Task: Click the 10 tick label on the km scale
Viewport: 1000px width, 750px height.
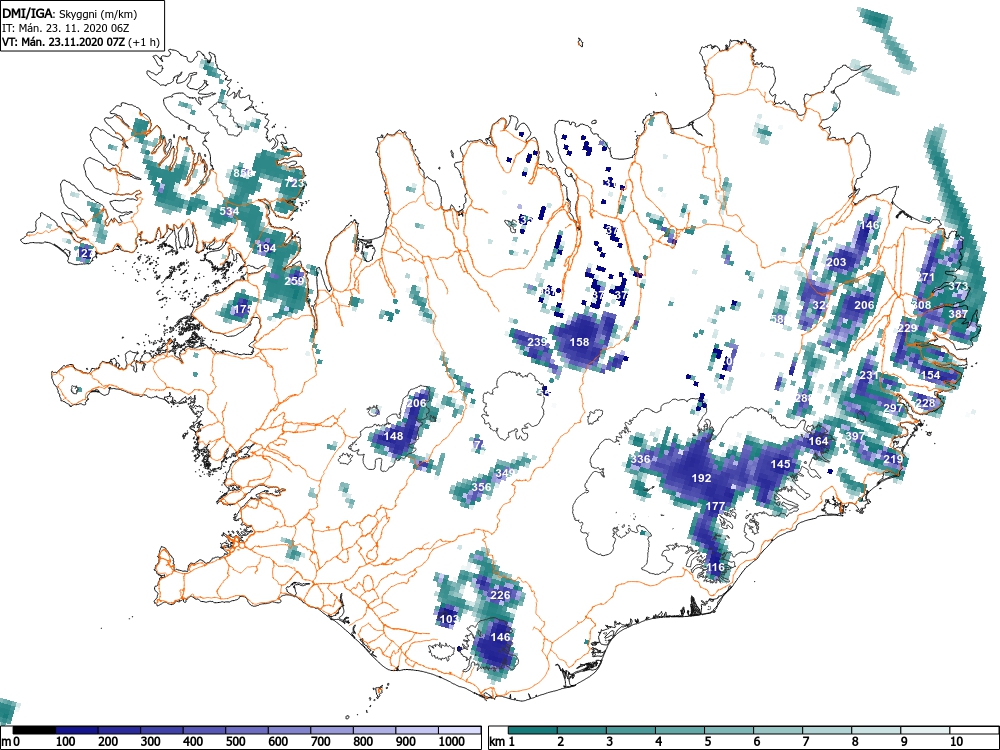Action: 955,741
